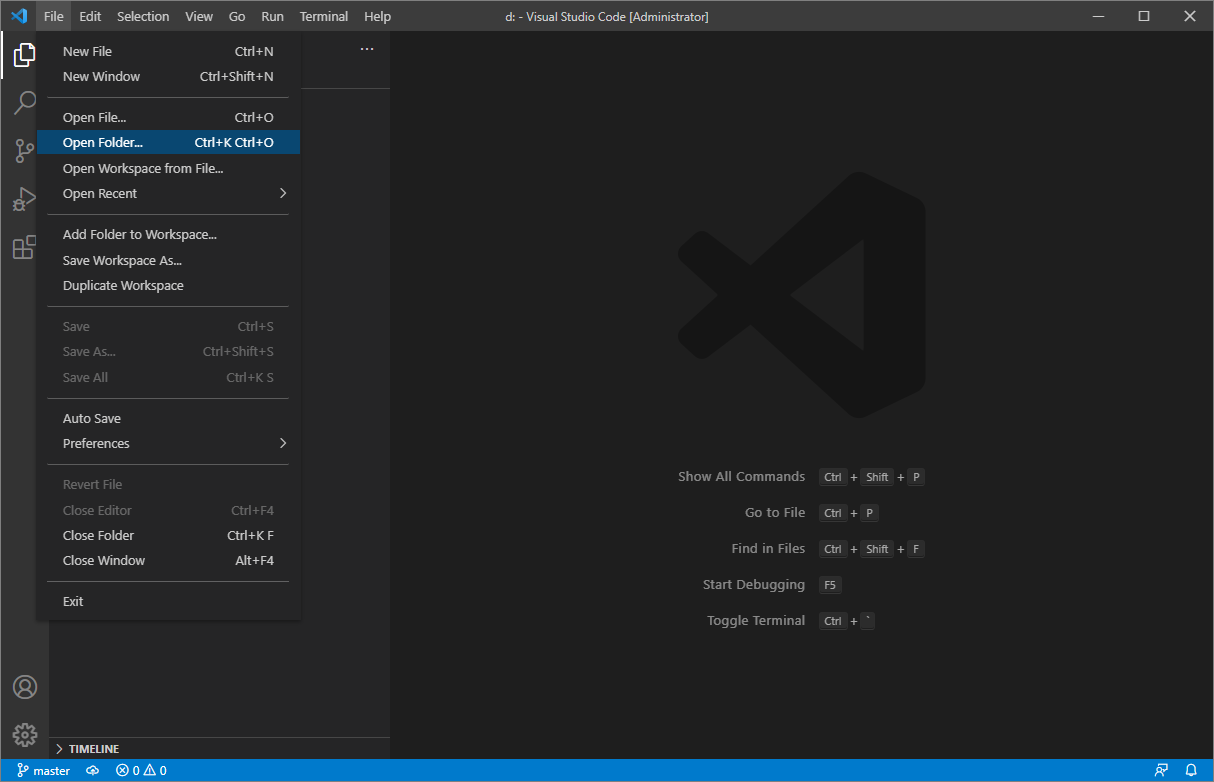Image resolution: width=1214 pixels, height=782 pixels.
Task: Open the Manage gear icon
Action: 24,734
